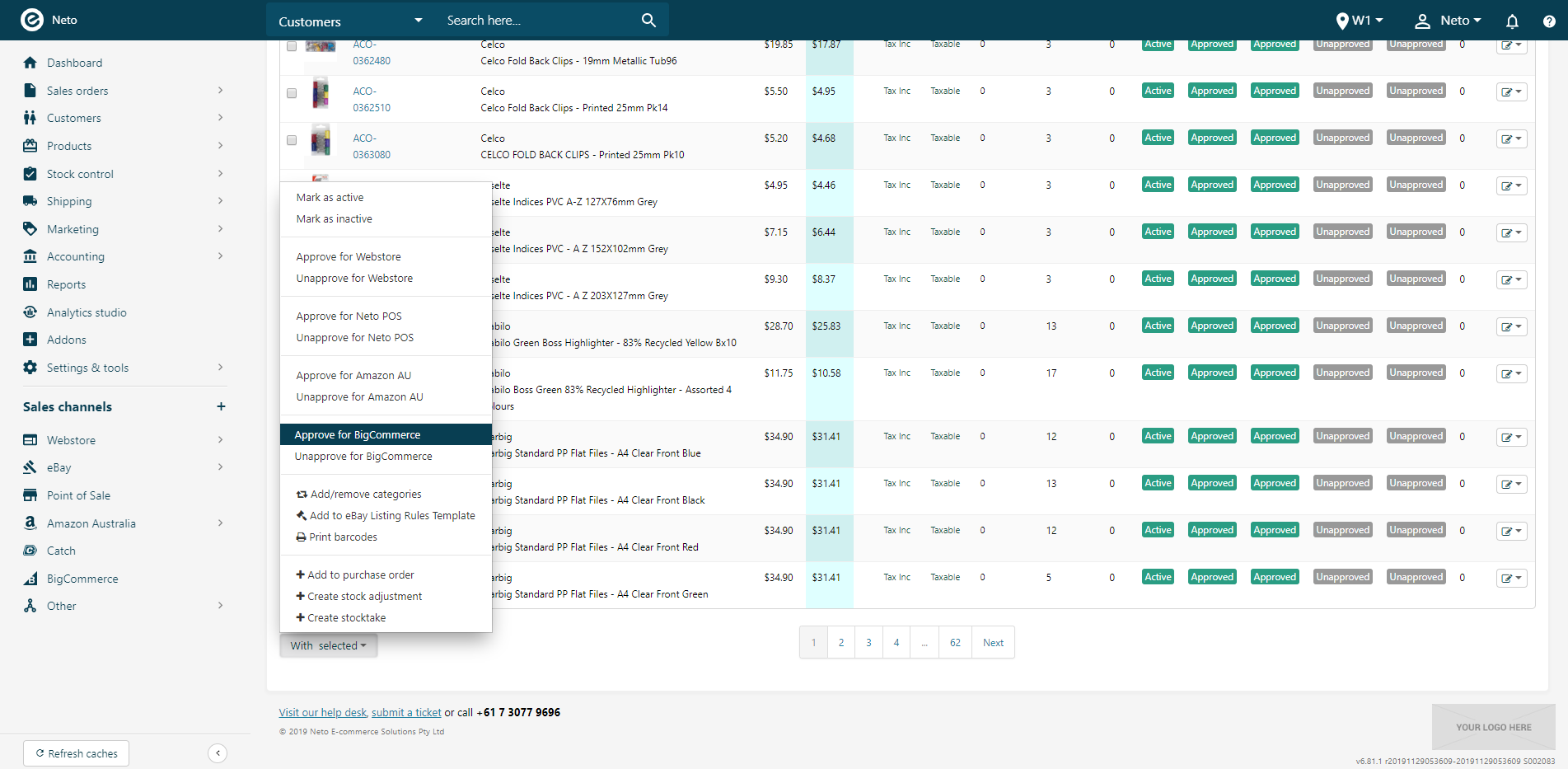Expand the Sales orders submenu chevron
The width and height of the screenshot is (1568, 769).
tap(220, 90)
